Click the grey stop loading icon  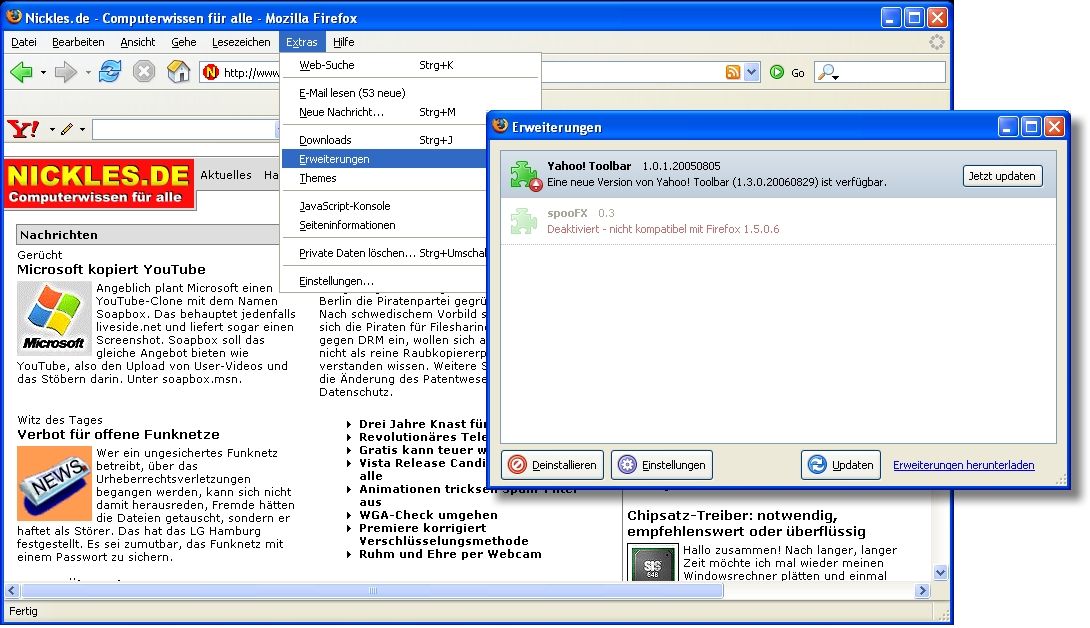pyautogui.click(x=144, y=72)
